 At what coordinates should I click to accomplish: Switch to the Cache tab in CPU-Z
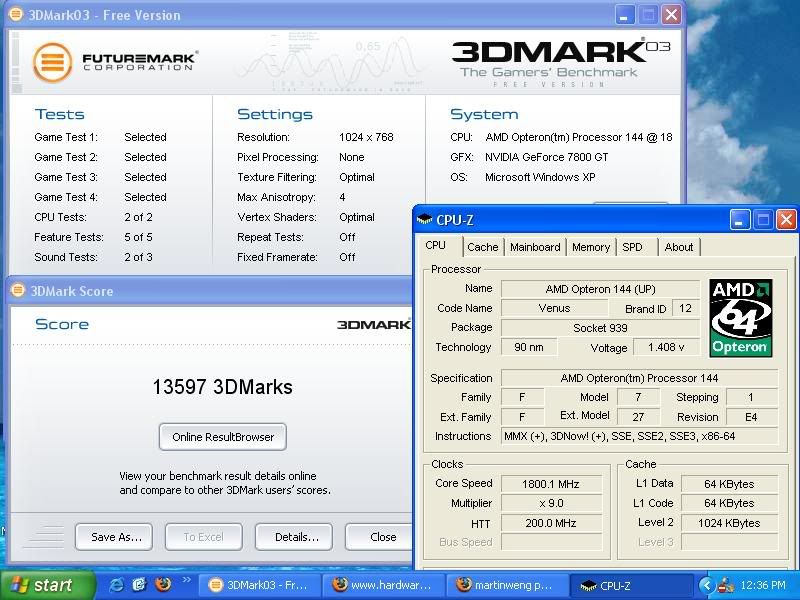coord(482,247)
